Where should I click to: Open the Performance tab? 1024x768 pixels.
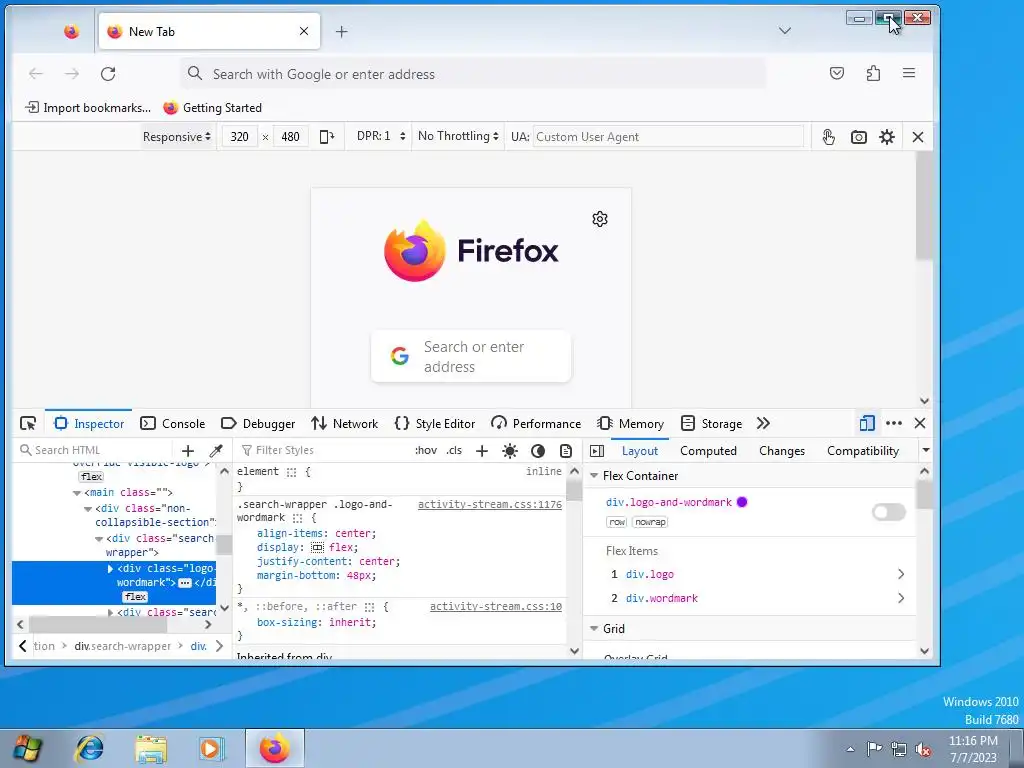click(536, 423)
